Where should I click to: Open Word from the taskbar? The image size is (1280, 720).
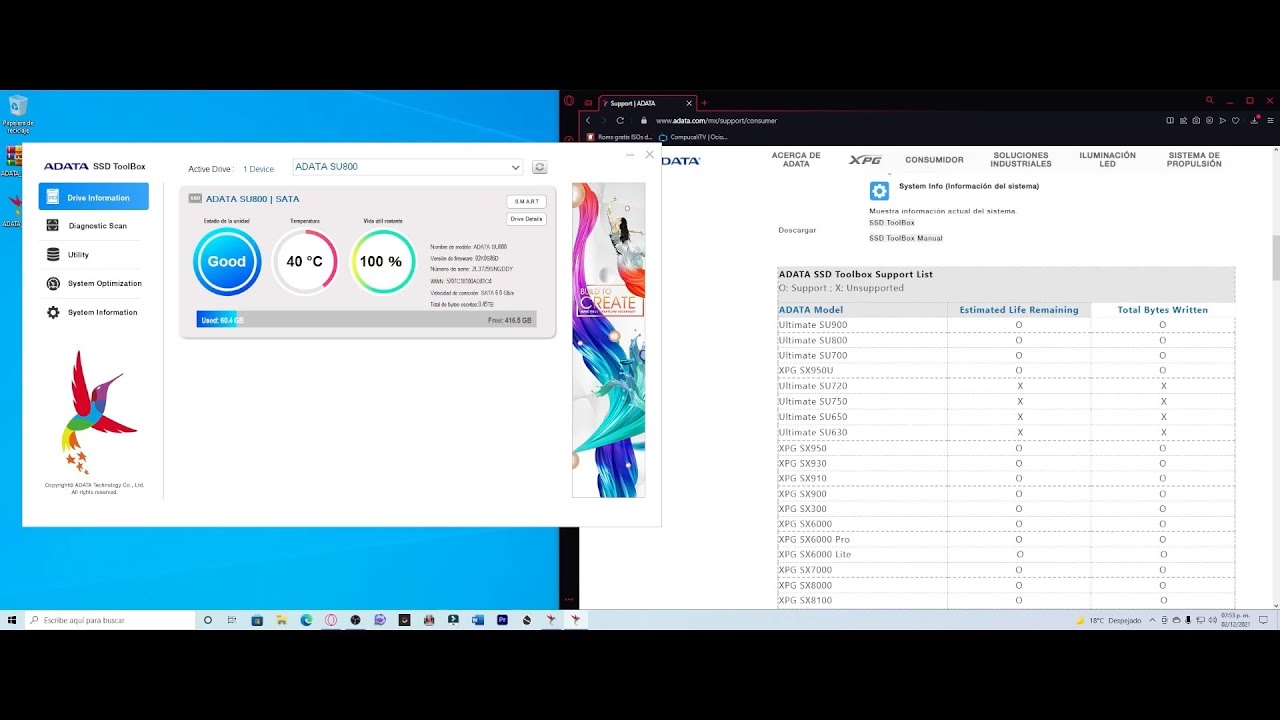point(478,620)
